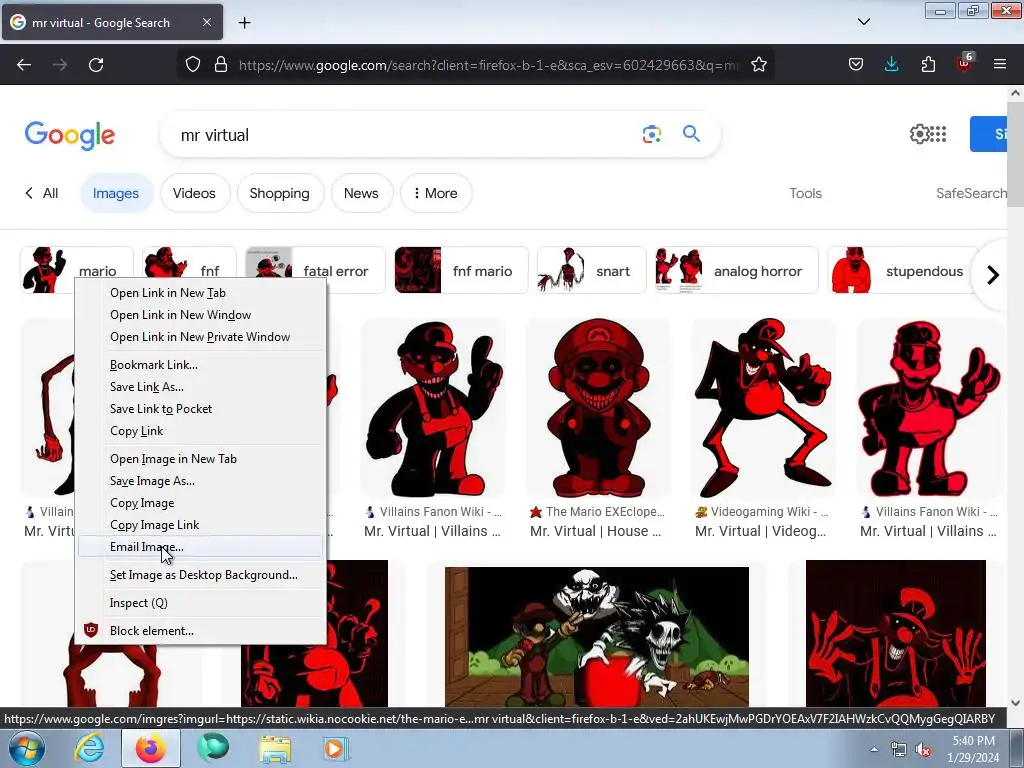1024x768 pixels.
Task: Switch to the Videos tab
Action: point(194,193)
